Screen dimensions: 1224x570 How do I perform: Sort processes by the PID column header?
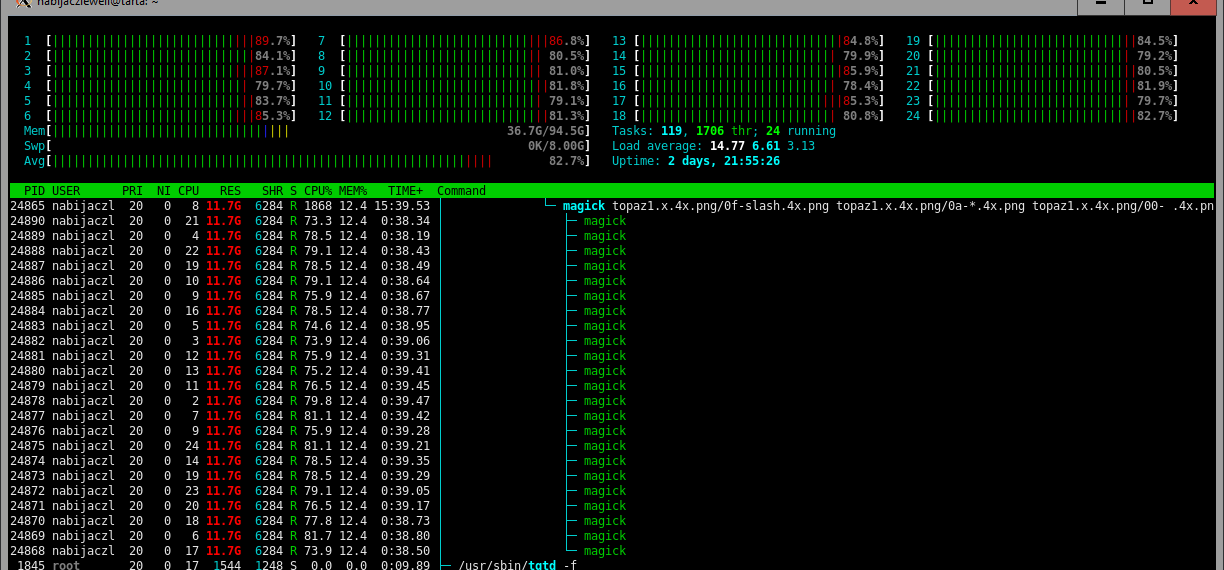point(34,191)
